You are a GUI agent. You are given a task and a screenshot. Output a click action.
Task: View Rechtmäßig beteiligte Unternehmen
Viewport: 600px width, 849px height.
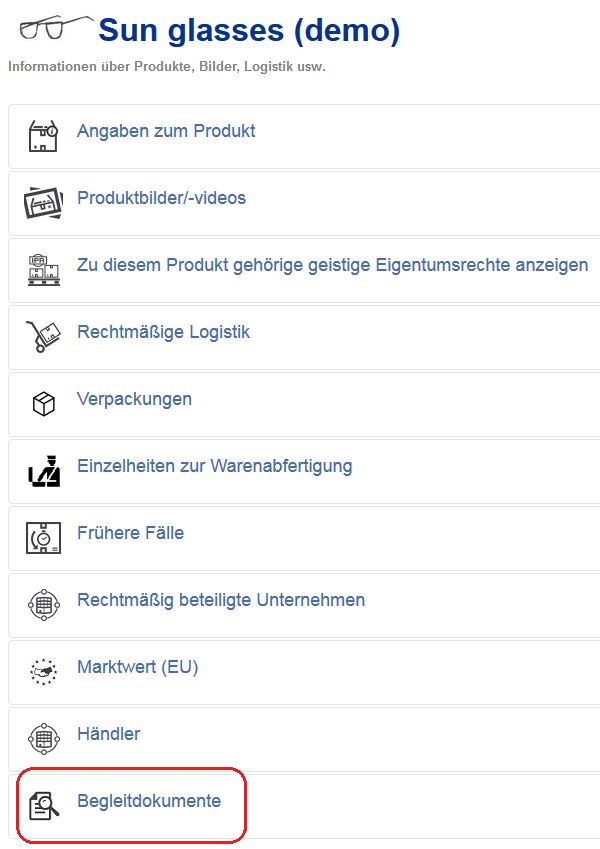[x=221, y=600]
